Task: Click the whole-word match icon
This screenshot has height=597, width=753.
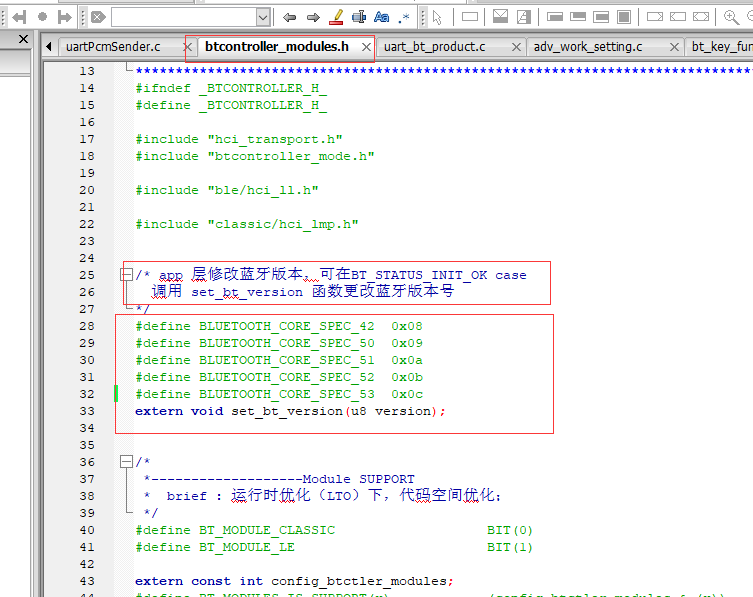Action: [x=359, y=17]
